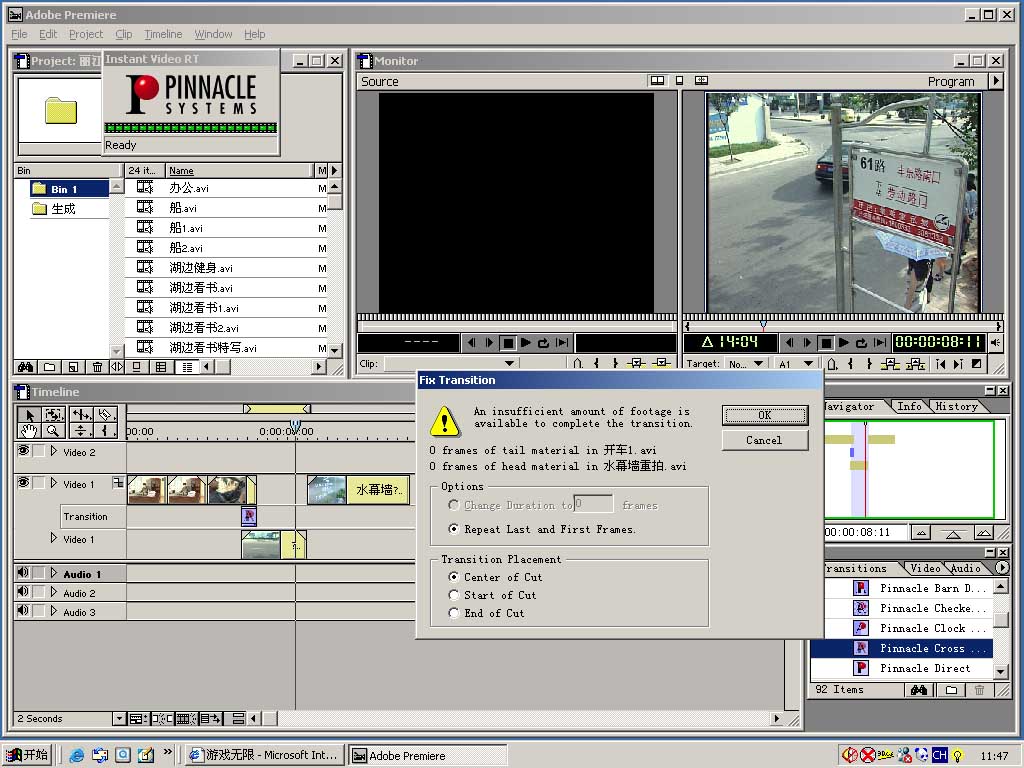1024x768 pixels.
Task: Select the In Point tool
Action: click(105, 430)
